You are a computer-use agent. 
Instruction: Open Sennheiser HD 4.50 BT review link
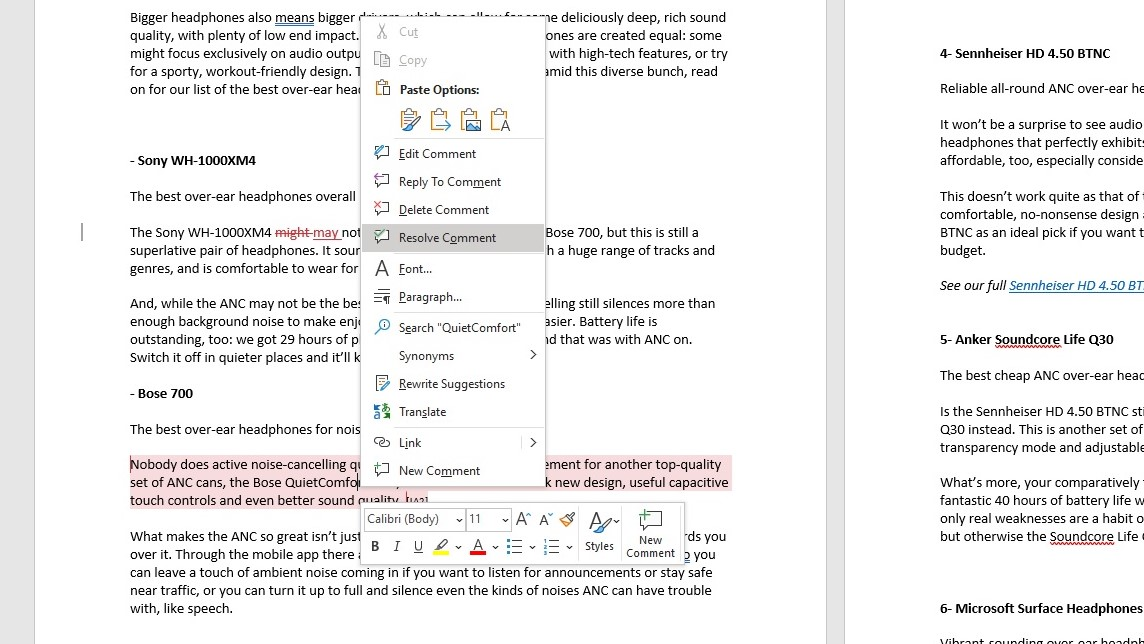pyautogui.click(x=1076, y=285)
